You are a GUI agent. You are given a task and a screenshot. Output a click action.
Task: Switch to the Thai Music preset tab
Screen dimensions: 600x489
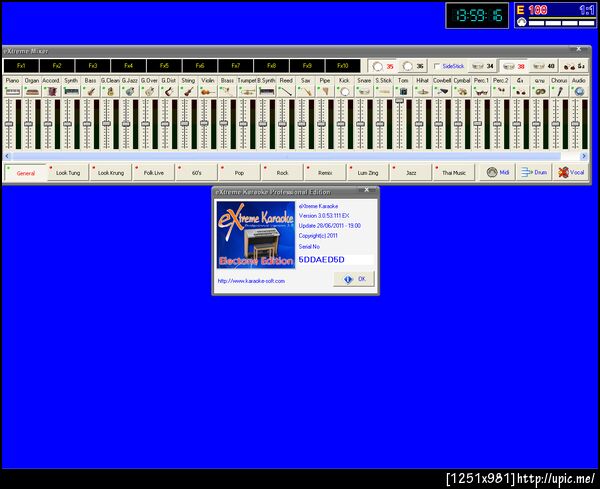click(x=453, y=173)
